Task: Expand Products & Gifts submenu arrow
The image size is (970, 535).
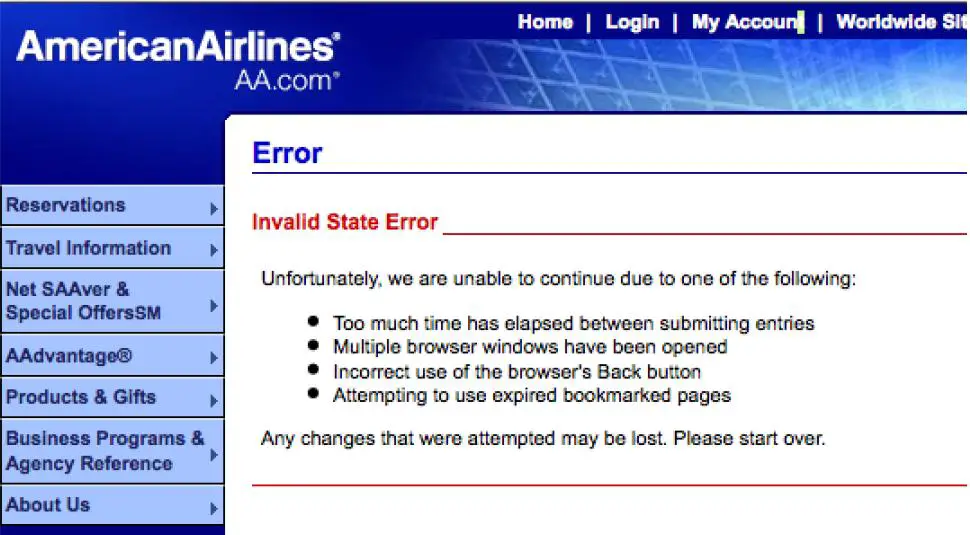Action: pyautogui.click(x=214, y=400)
